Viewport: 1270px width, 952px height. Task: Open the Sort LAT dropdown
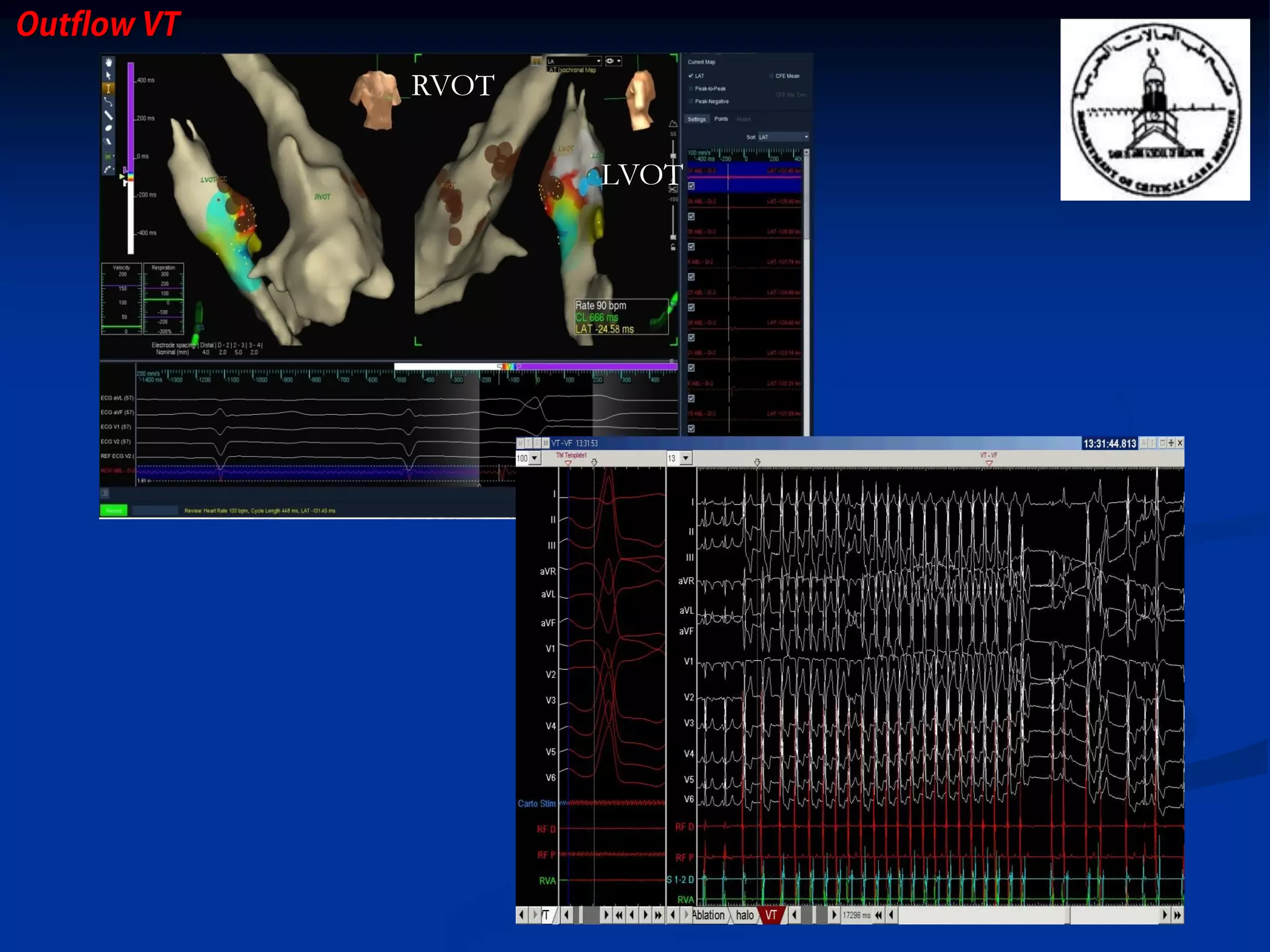783,137
